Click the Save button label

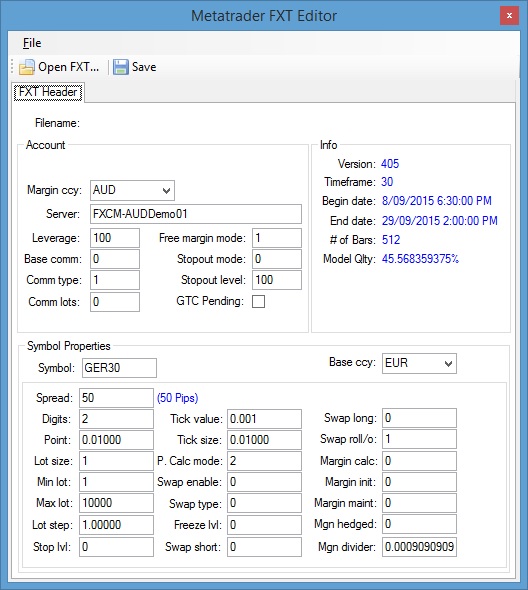point(144,67)
